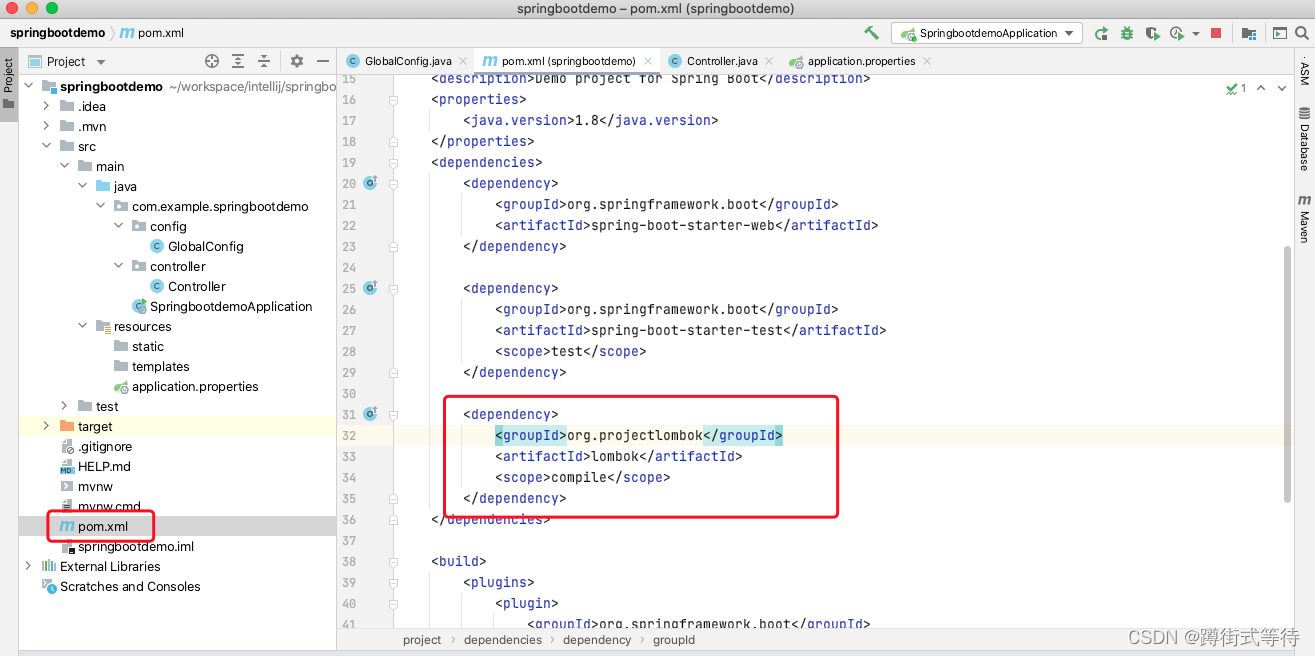Build the project with the hammer icon
This screenshot has width=1315, height=656.
pyautogui.click(x=871, y=33)
